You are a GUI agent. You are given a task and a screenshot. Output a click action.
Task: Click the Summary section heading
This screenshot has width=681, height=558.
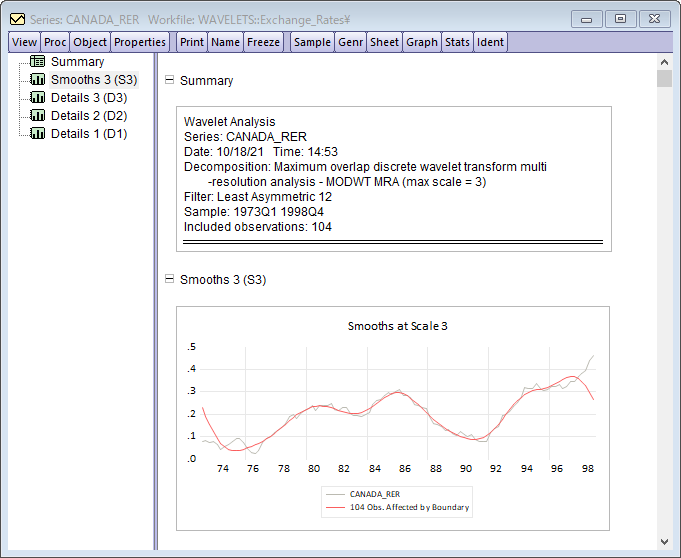[x=206, y=81]
